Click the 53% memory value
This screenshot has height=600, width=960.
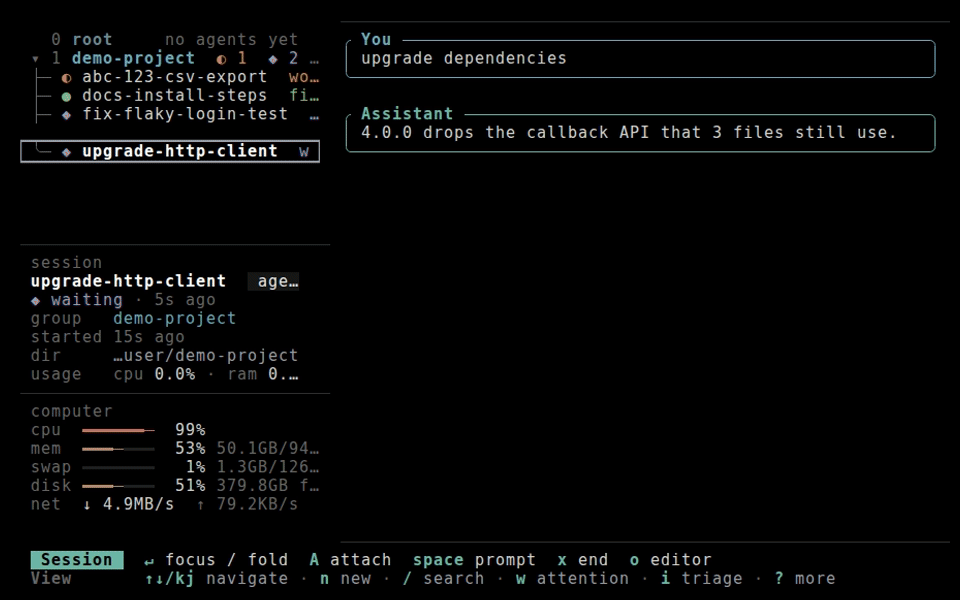[x=190, y=448]
